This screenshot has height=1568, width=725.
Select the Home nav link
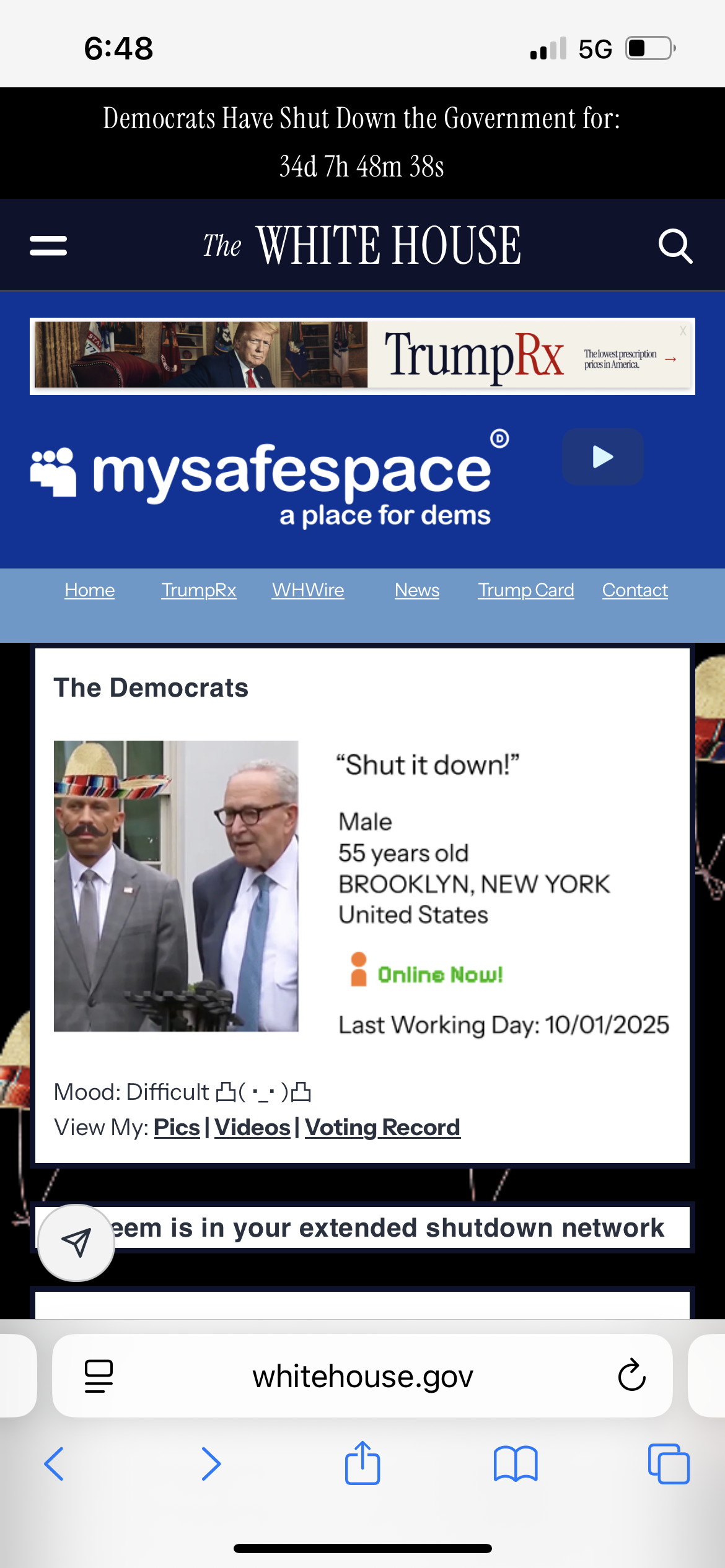tap(90, 590)
